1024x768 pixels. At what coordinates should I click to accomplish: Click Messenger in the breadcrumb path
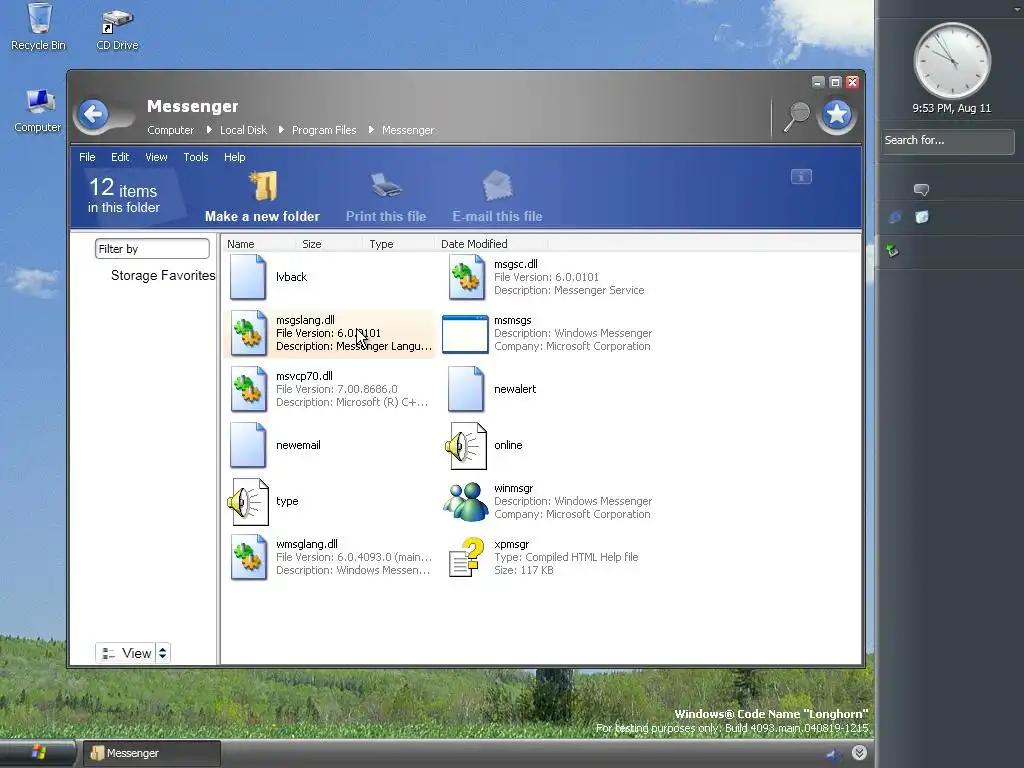click(x=408, y=130)
